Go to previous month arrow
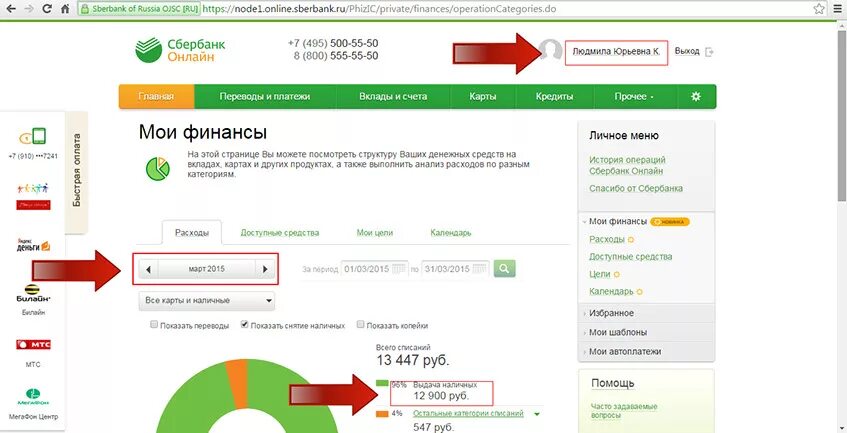The width and height of the screenshot is (847, 433). click(x=149, y=268)
